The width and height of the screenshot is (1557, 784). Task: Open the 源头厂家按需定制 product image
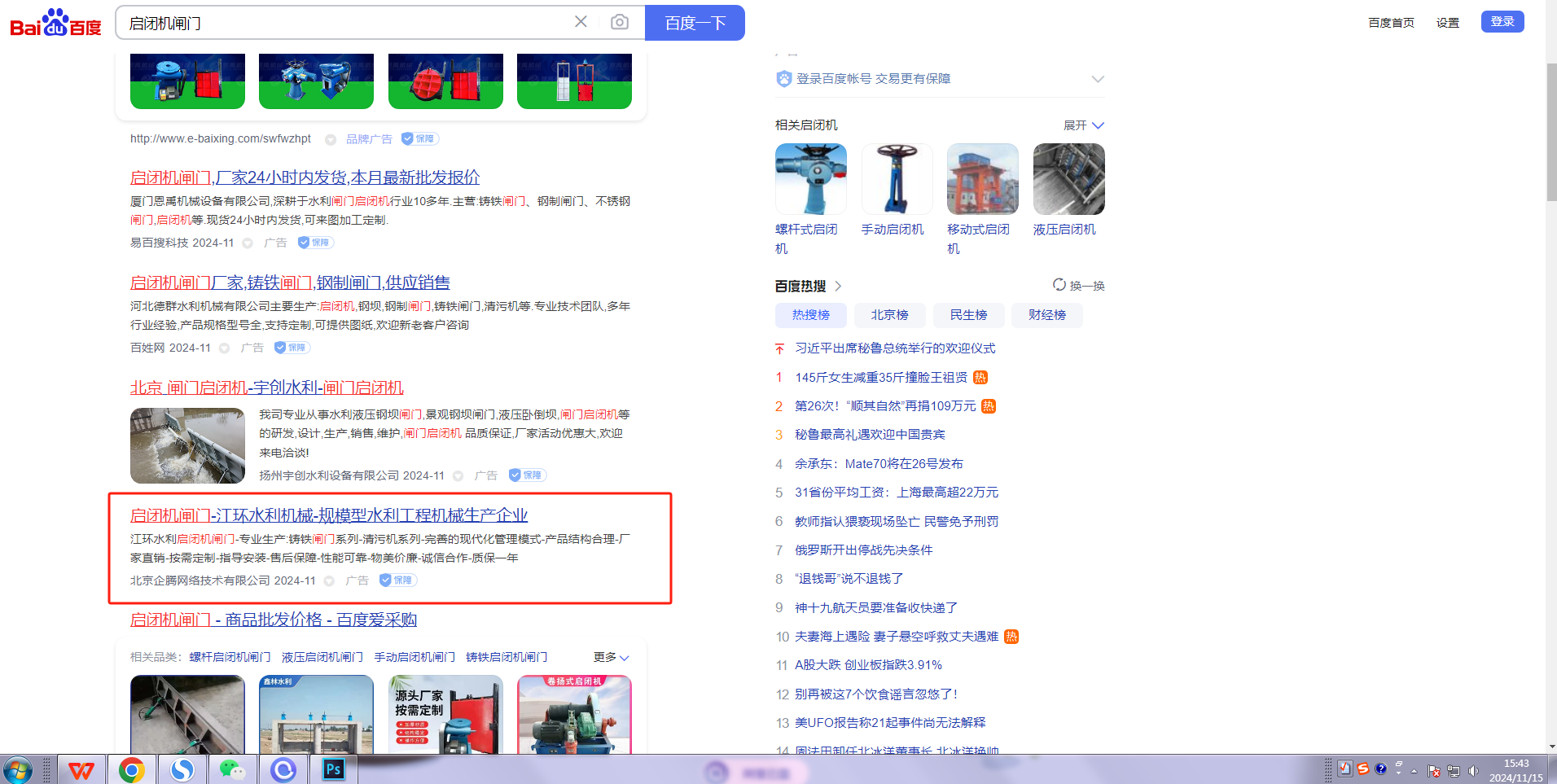click(x=445, y=715)
